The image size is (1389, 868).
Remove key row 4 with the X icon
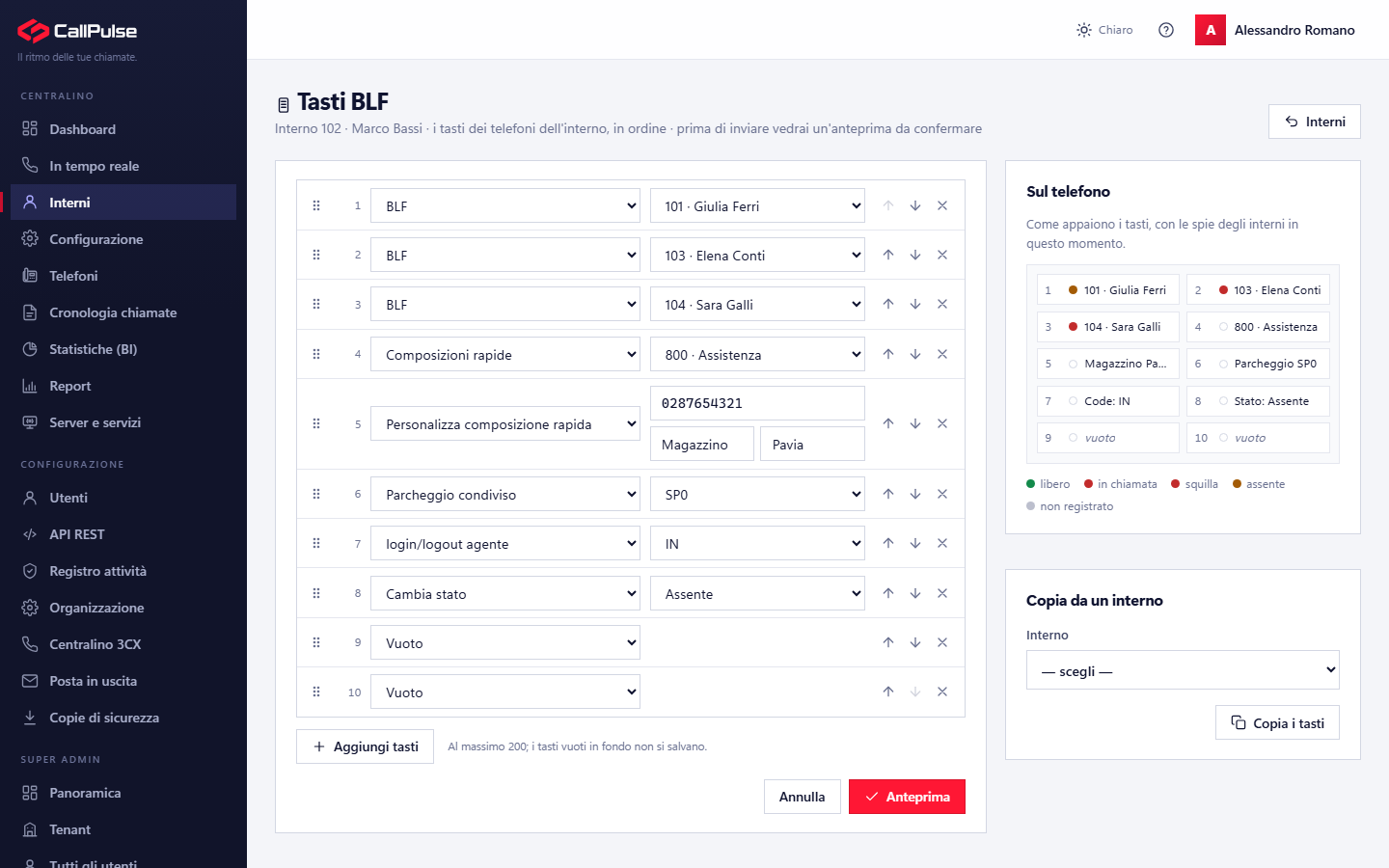coord(942,354)
